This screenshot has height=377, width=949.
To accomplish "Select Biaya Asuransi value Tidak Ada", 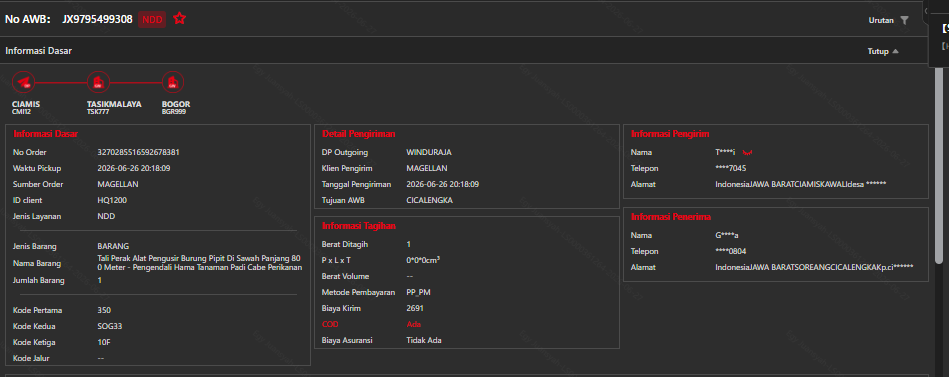I will click(x=424, y=340).
